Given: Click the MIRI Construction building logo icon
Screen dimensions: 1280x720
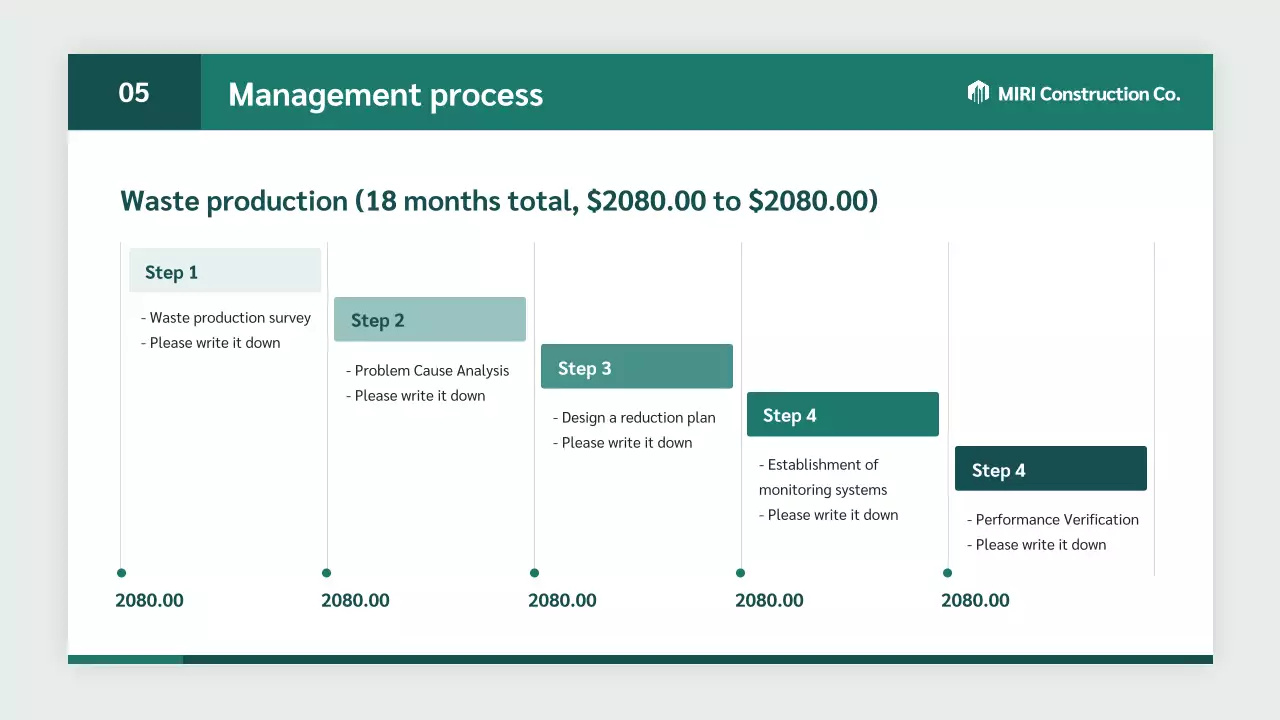Looking at the screenshot, I should click(978, 93).
